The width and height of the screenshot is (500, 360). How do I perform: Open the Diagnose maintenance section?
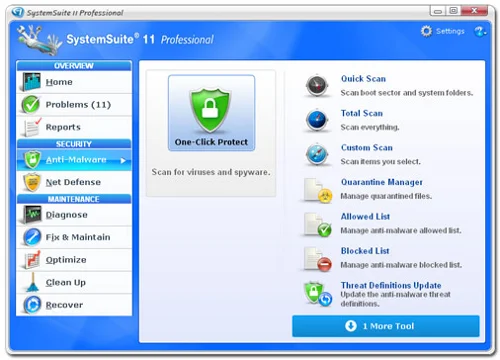point(74,214)
